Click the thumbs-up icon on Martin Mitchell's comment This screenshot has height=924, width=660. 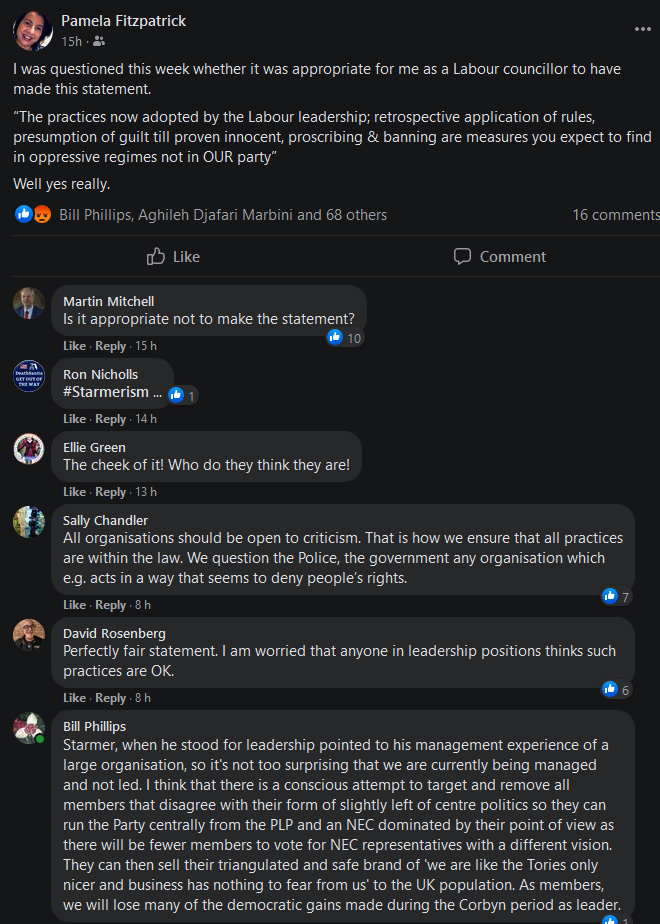(x=335, y=337)
